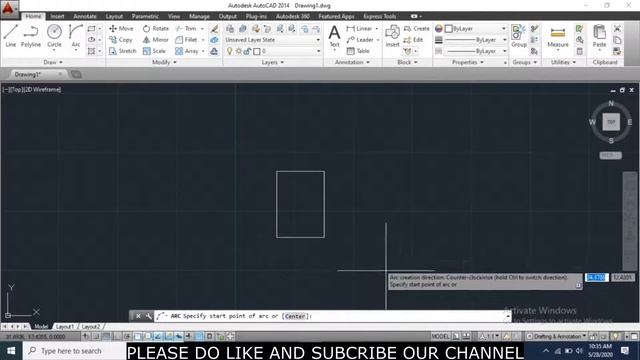Click the object color wheel swatch

[x=438, y=29]
